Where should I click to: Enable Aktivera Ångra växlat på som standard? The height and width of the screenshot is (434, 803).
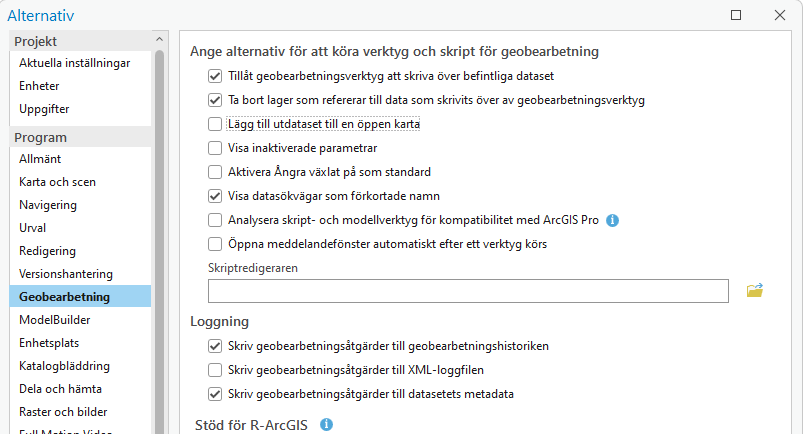point(215,172)
